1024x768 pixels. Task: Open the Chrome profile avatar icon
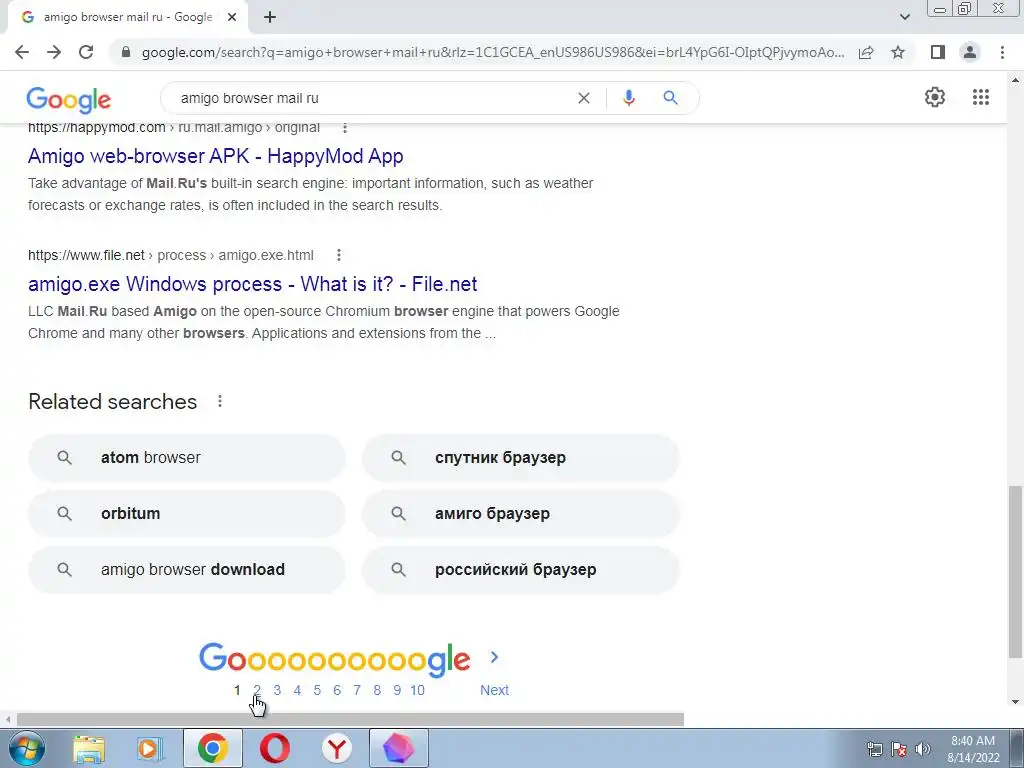click(970, 52)
